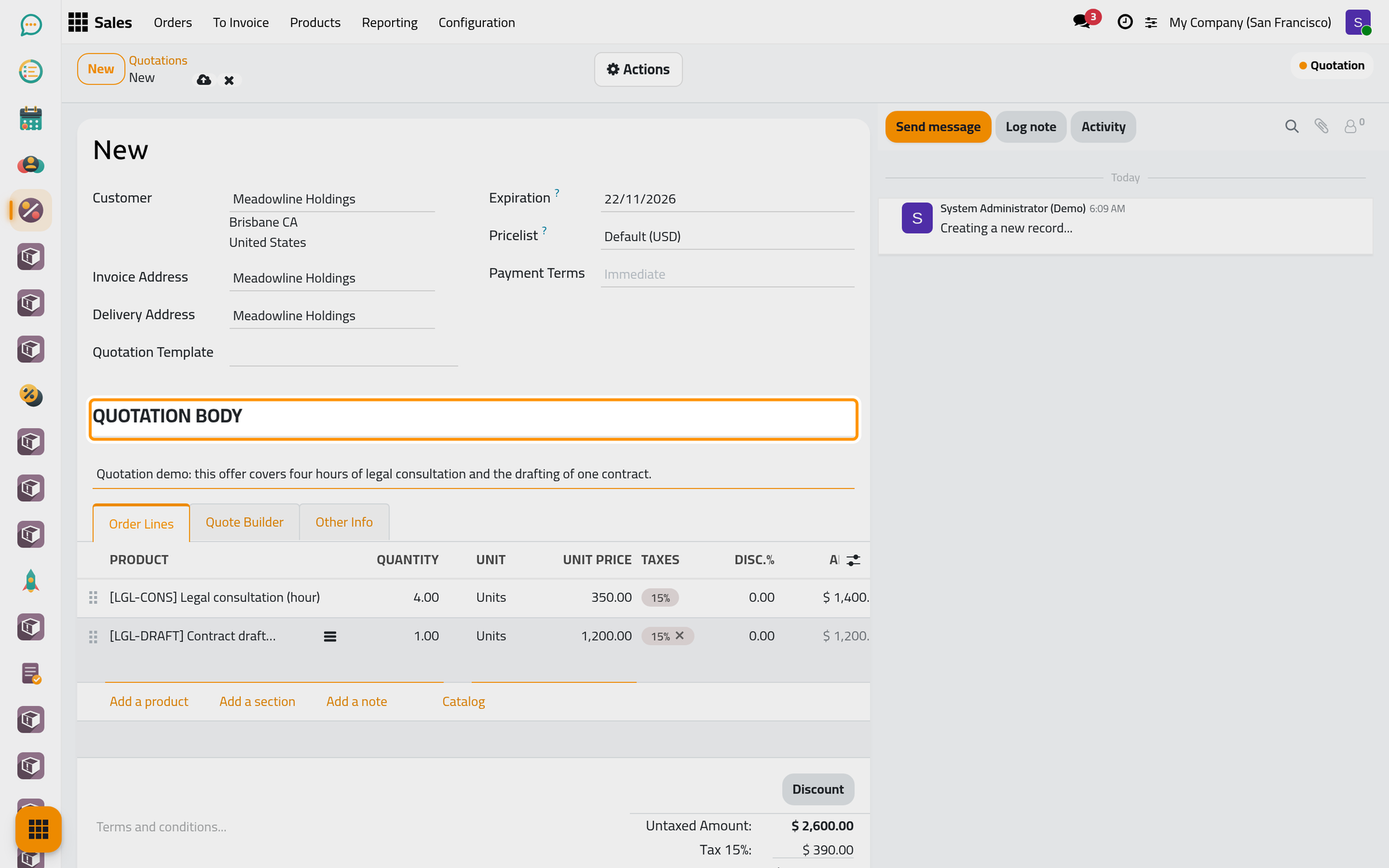This screenshot has height=868, width=1389.
Task: Open optional columns adjust icon
Action: 854,560
